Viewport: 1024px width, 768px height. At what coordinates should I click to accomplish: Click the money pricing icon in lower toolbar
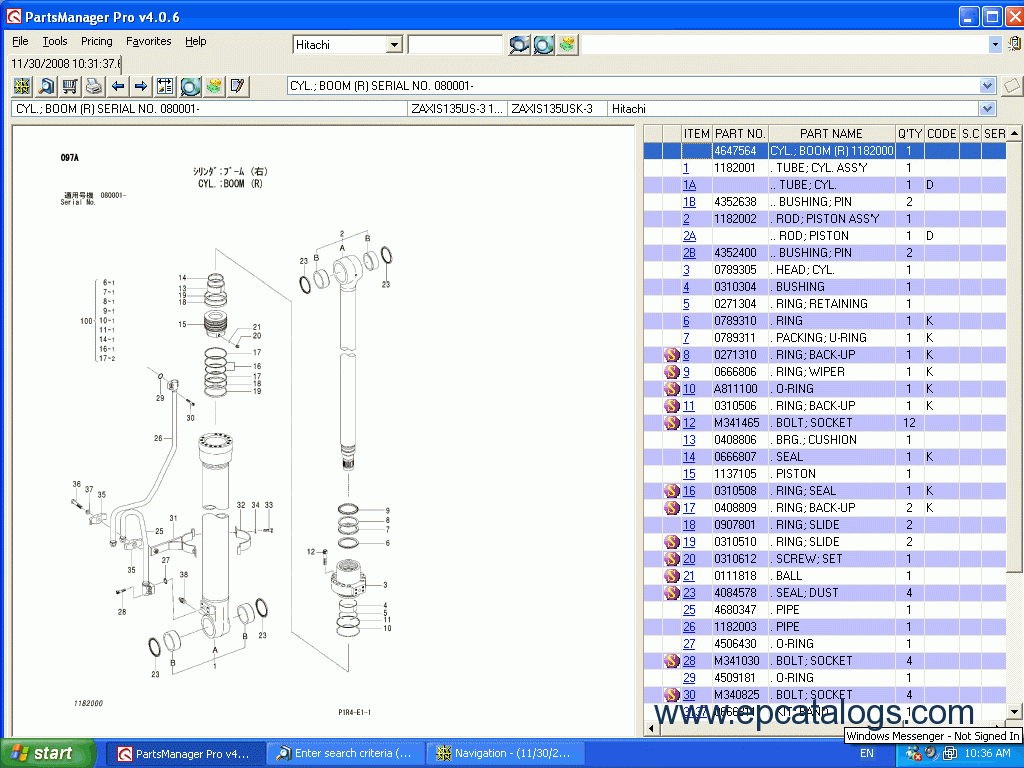pyautogui.click(x=214, y=86)
